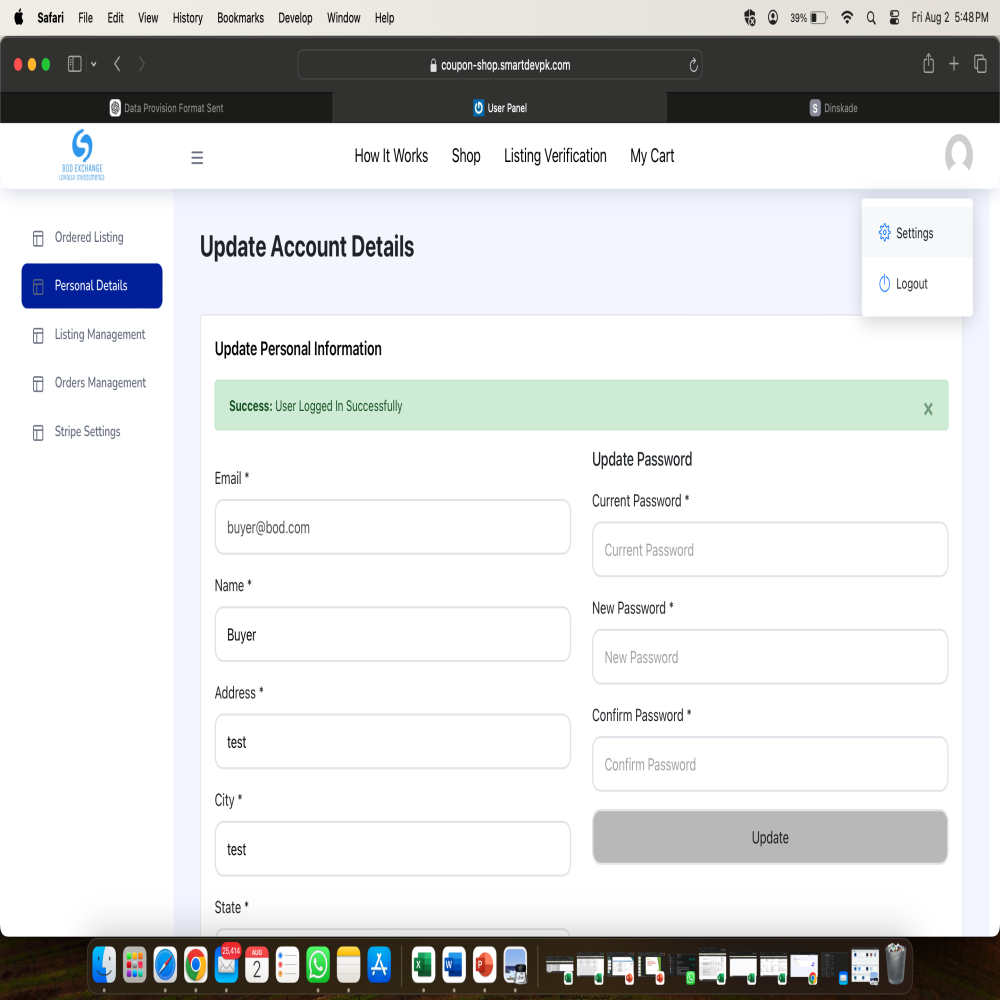This screenshot has height=1000, width=1000.
Task: Click the user avatar profile icon
Action: [x=958, y=154]
